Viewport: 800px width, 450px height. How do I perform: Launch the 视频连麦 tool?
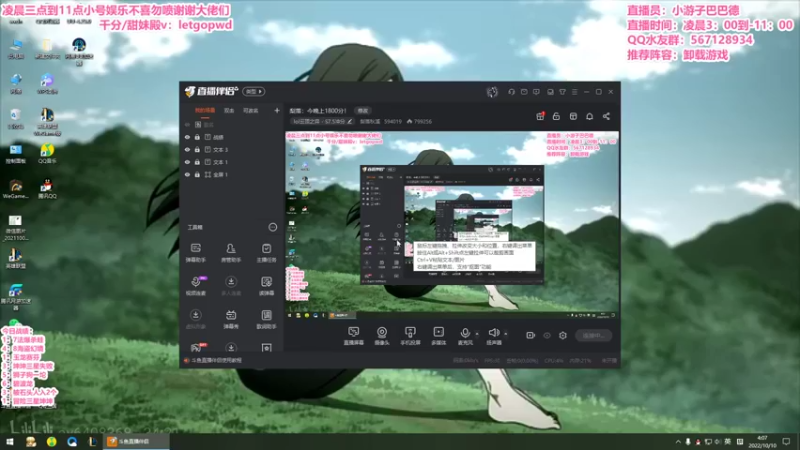(195, 286)
